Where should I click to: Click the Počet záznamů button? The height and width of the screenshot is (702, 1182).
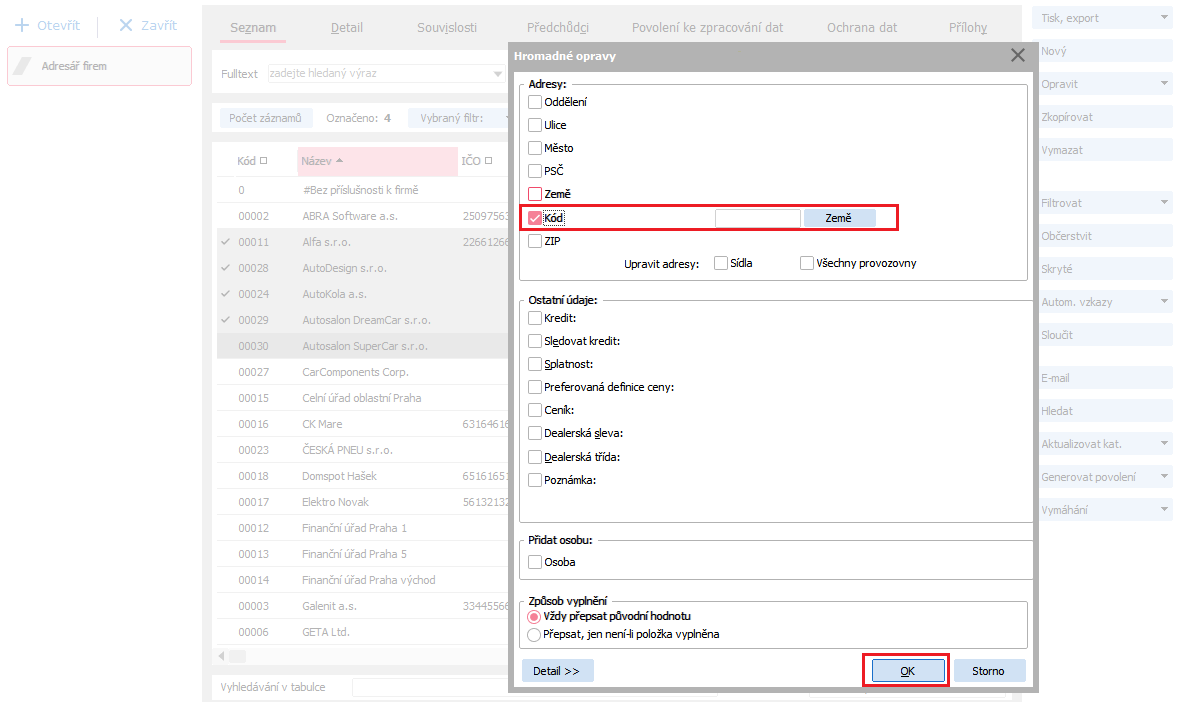click(x=265, y=118)
